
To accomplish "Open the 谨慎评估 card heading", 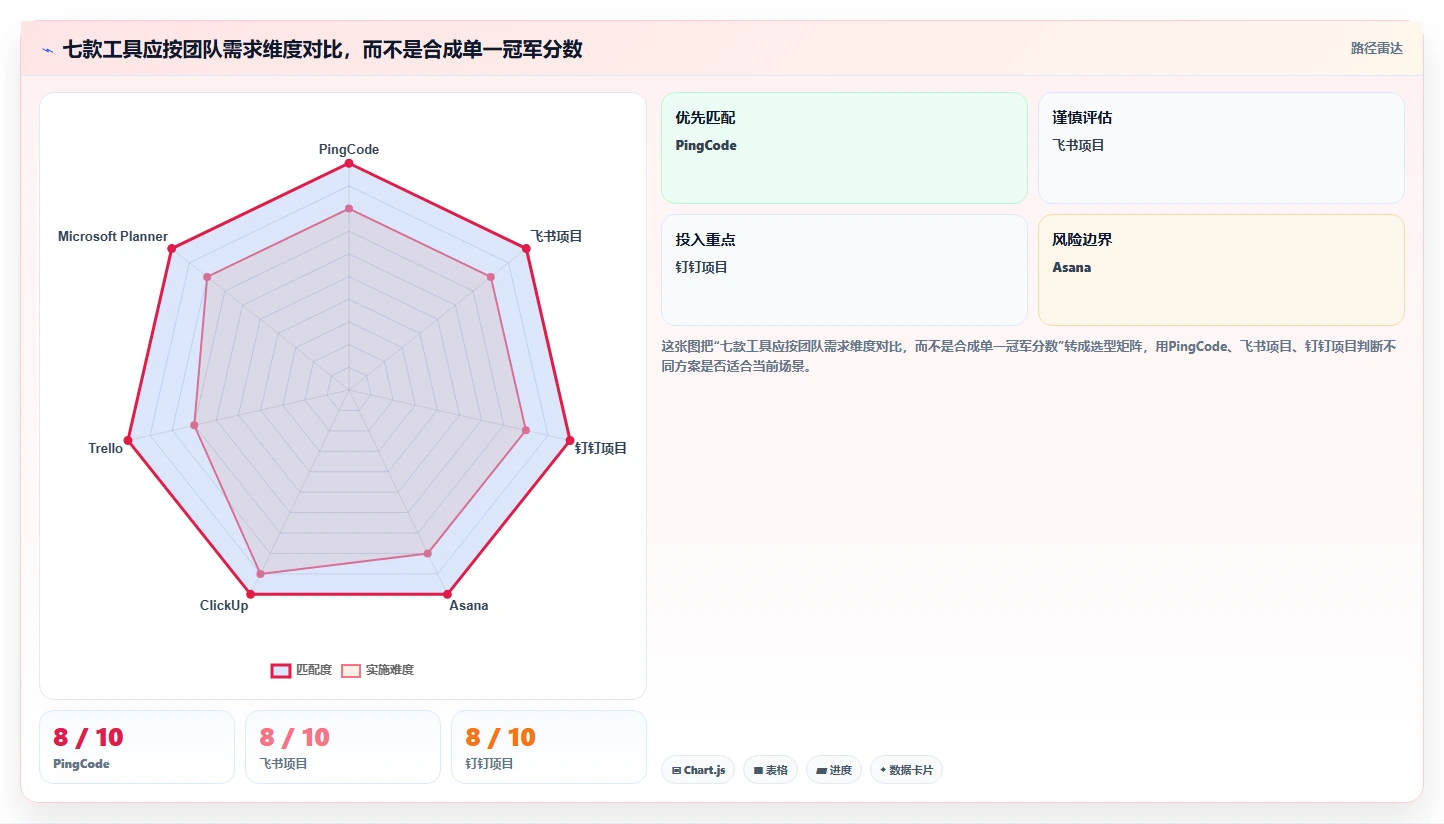I will pos(1082,118).
